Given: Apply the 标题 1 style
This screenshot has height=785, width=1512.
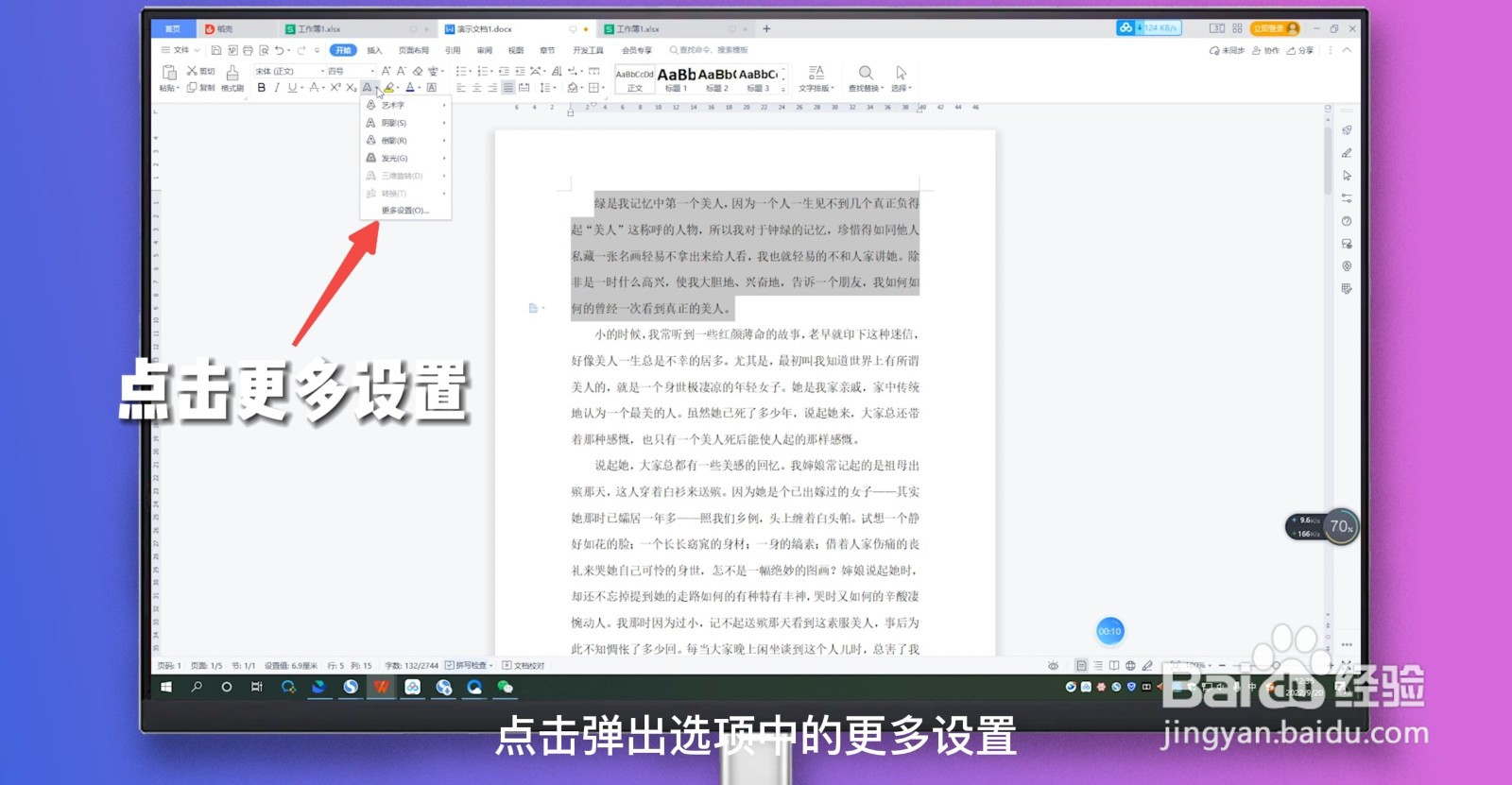Looking at the screenshot, I should (676, 79).
